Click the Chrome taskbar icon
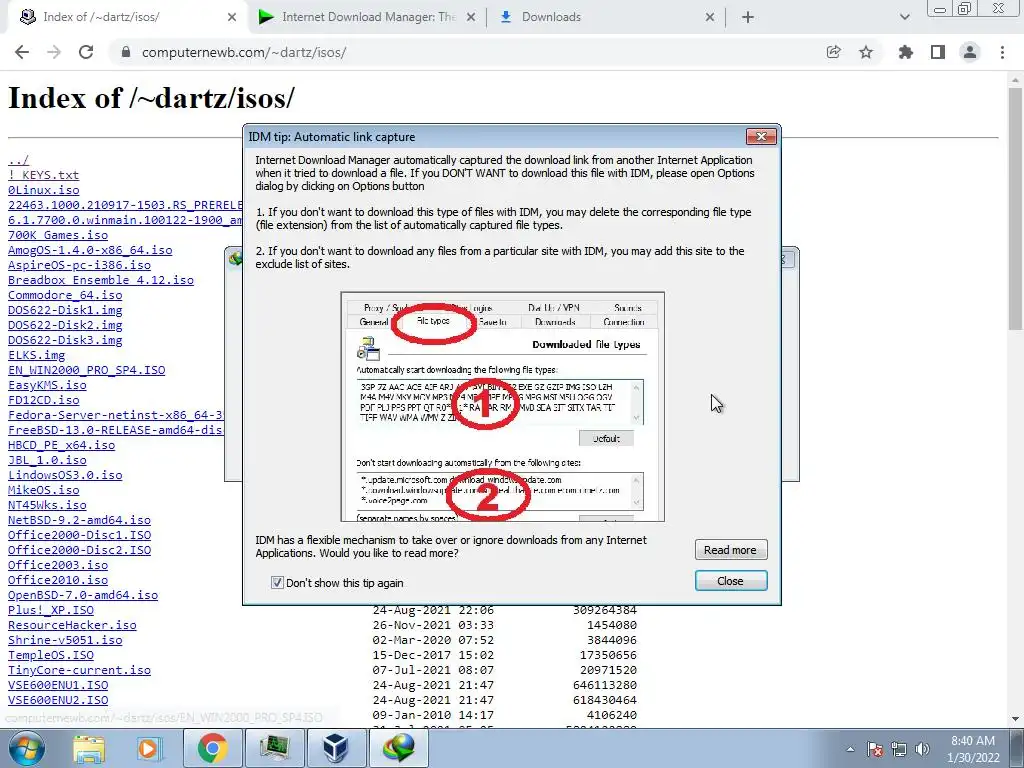Screen dimensions: 1024x768 [x=212, y=748]
